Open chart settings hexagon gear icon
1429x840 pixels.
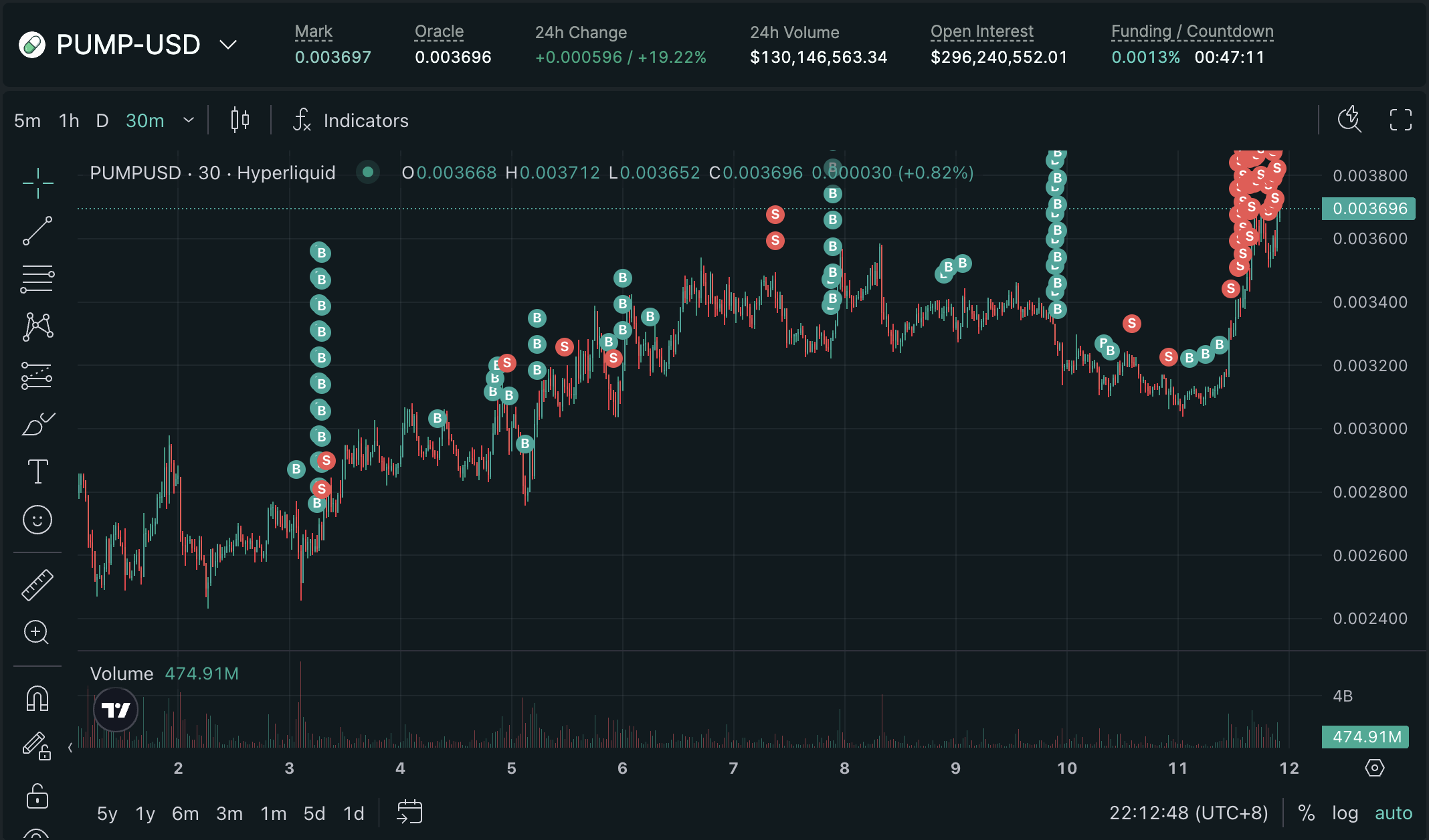[1374, 768]
